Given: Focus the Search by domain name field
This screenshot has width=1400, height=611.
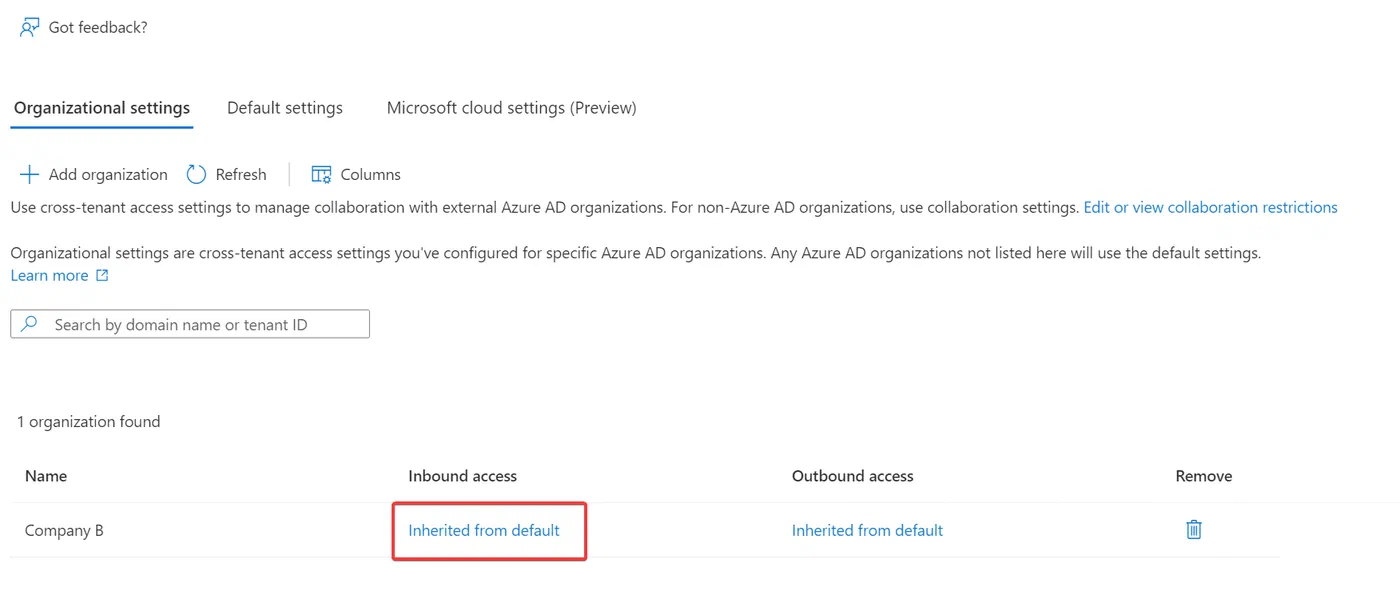Looking at the screenshot, I should click(190, 324).
